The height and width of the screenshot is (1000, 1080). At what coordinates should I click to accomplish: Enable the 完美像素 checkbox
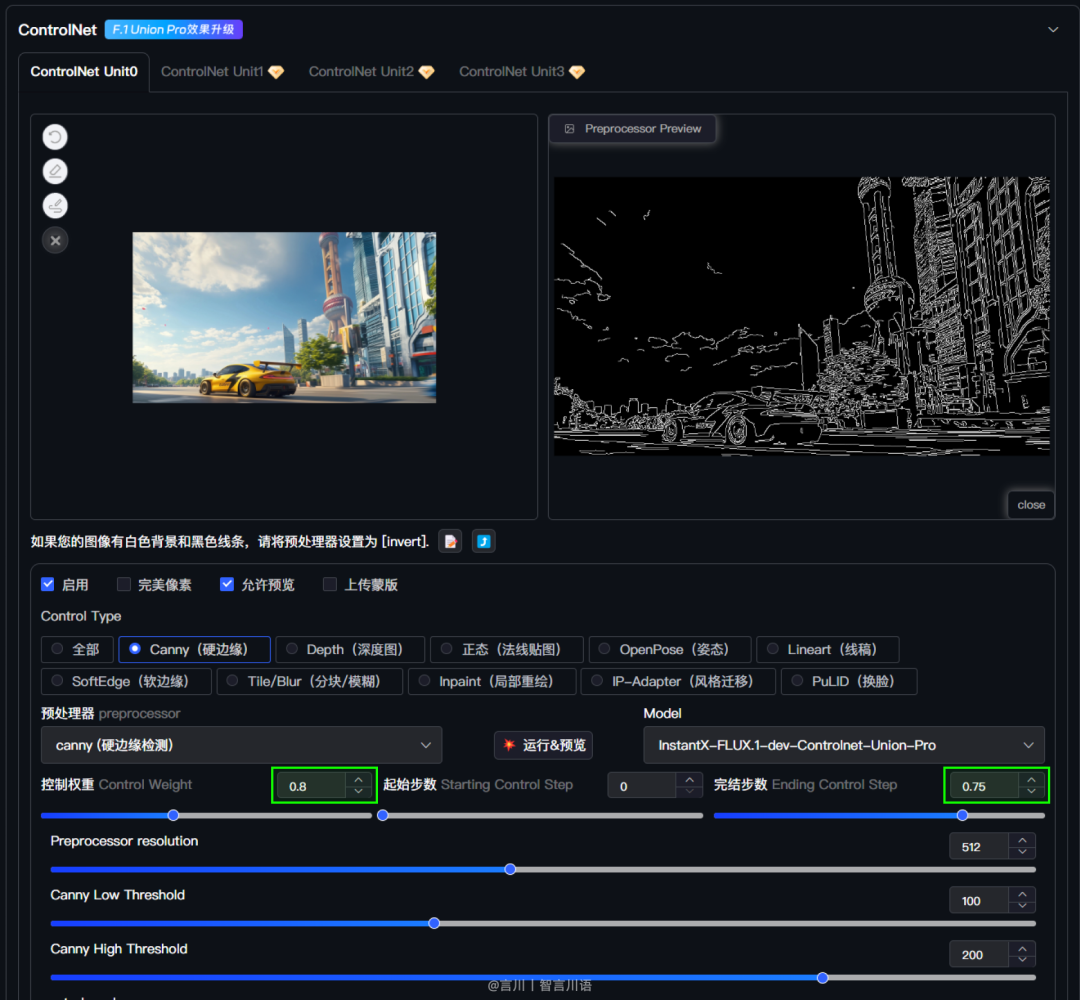coord(123,584)
